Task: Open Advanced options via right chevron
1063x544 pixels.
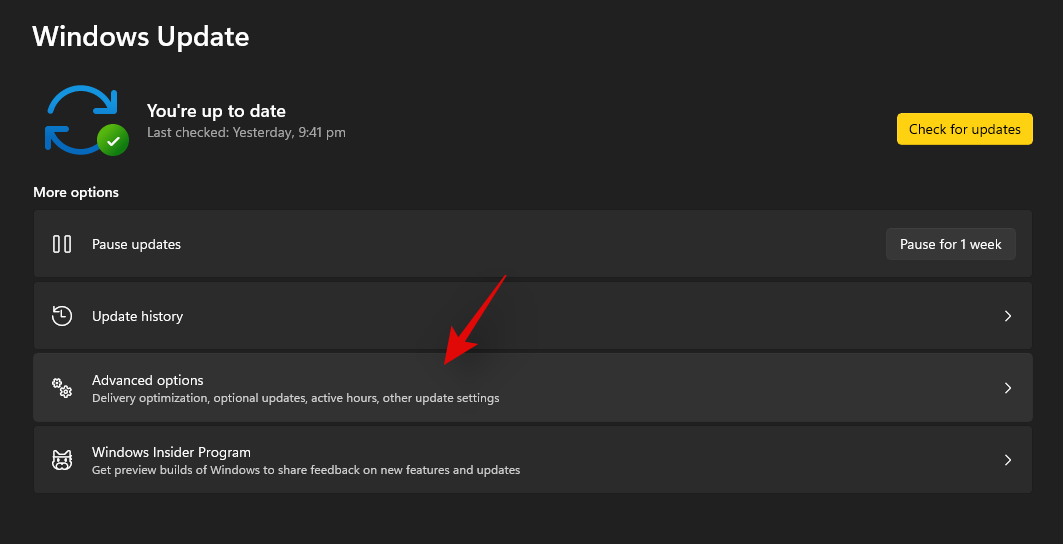Action: click(x=1007, y=388)
